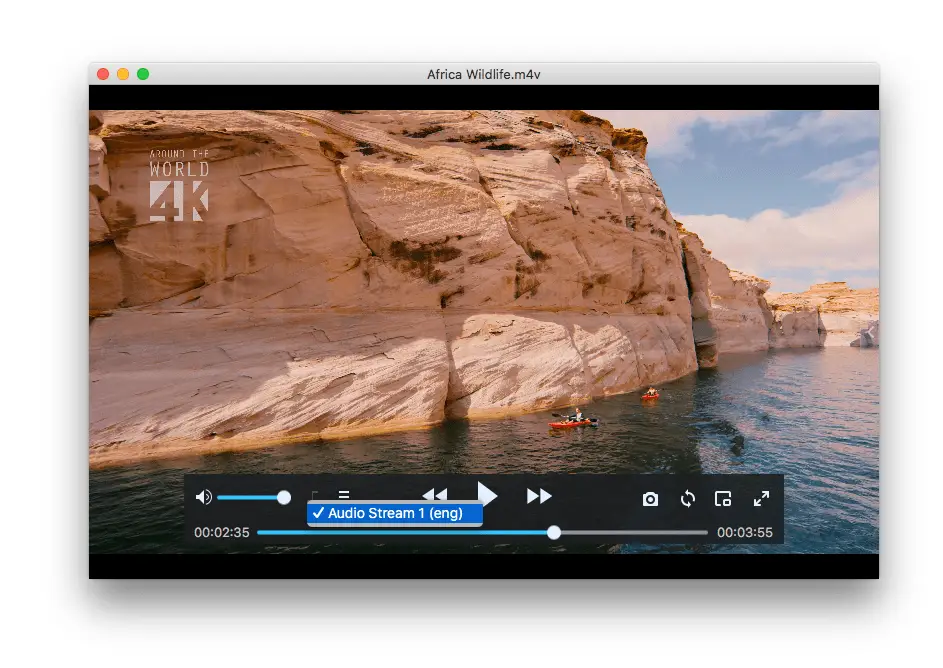Take a snapshot with the camera icon
Viewport: 943px width, 668px height.
tap(650, 499)
